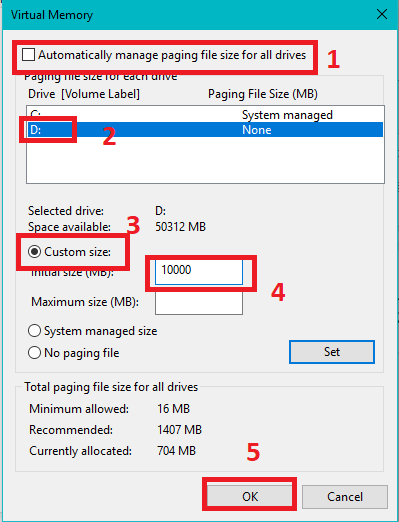Image resolution: width=399 pixels, height=522 pixels.
Task: Click the Set button
Action: (332, 352)
